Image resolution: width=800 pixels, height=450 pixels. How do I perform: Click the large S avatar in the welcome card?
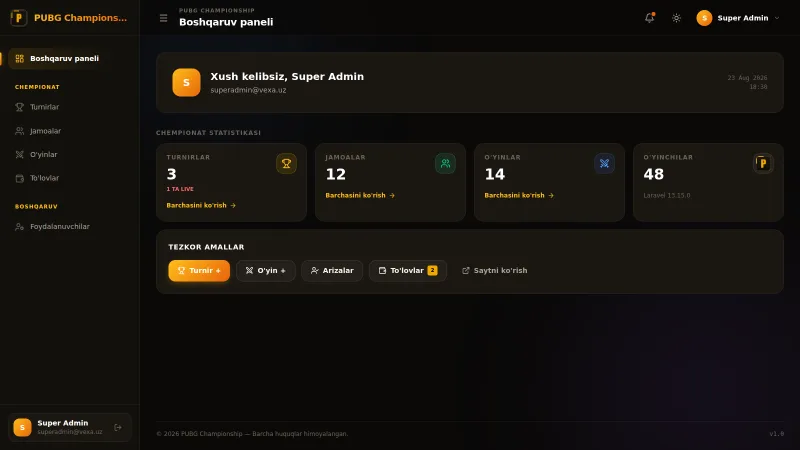(x=186, y=83)
